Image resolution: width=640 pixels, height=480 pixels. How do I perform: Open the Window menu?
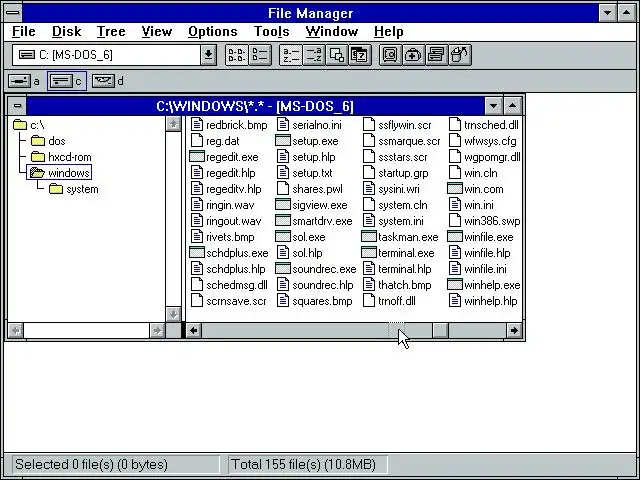pos(332,31)
